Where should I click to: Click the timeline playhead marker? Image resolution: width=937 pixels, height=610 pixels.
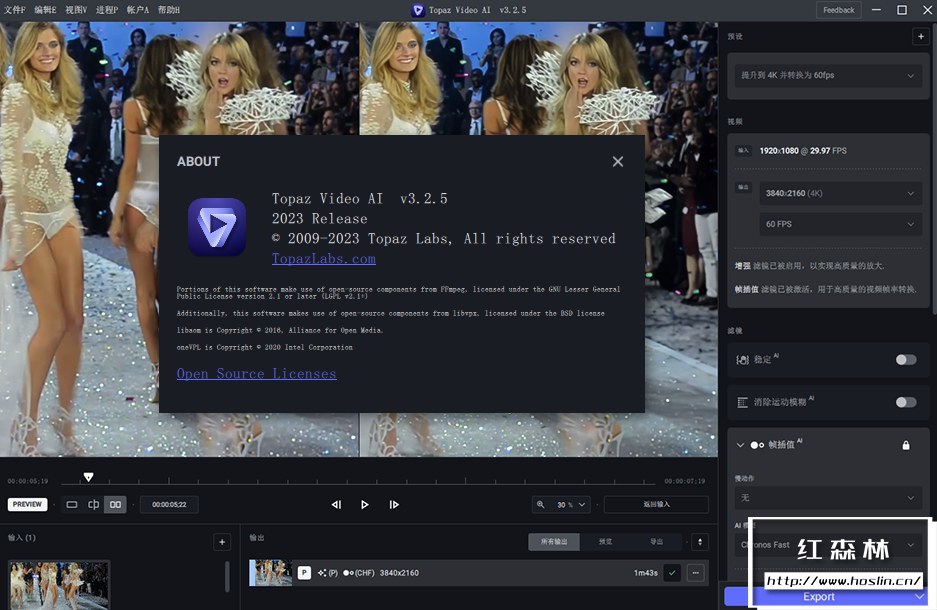[x=88, y=477]
